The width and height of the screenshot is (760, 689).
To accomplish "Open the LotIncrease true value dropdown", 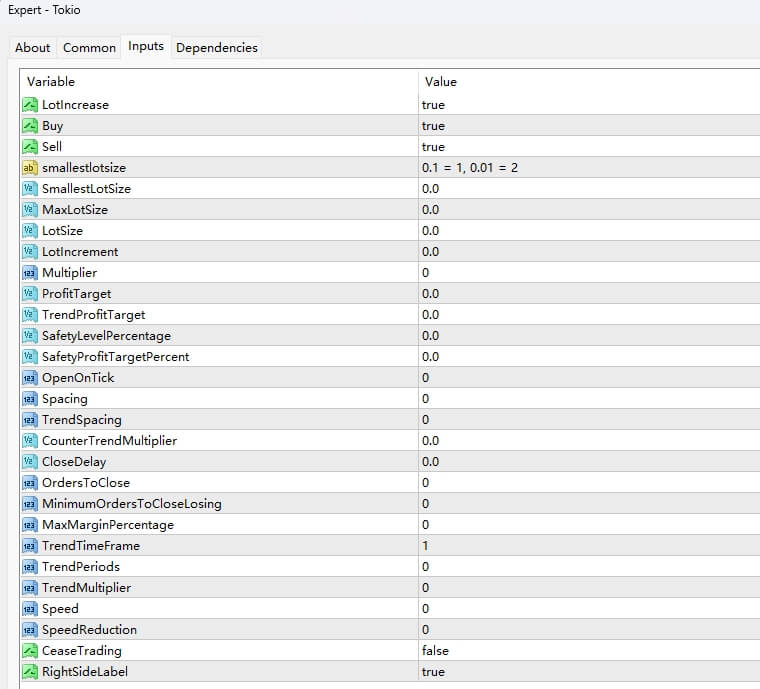I will point(433,105).
